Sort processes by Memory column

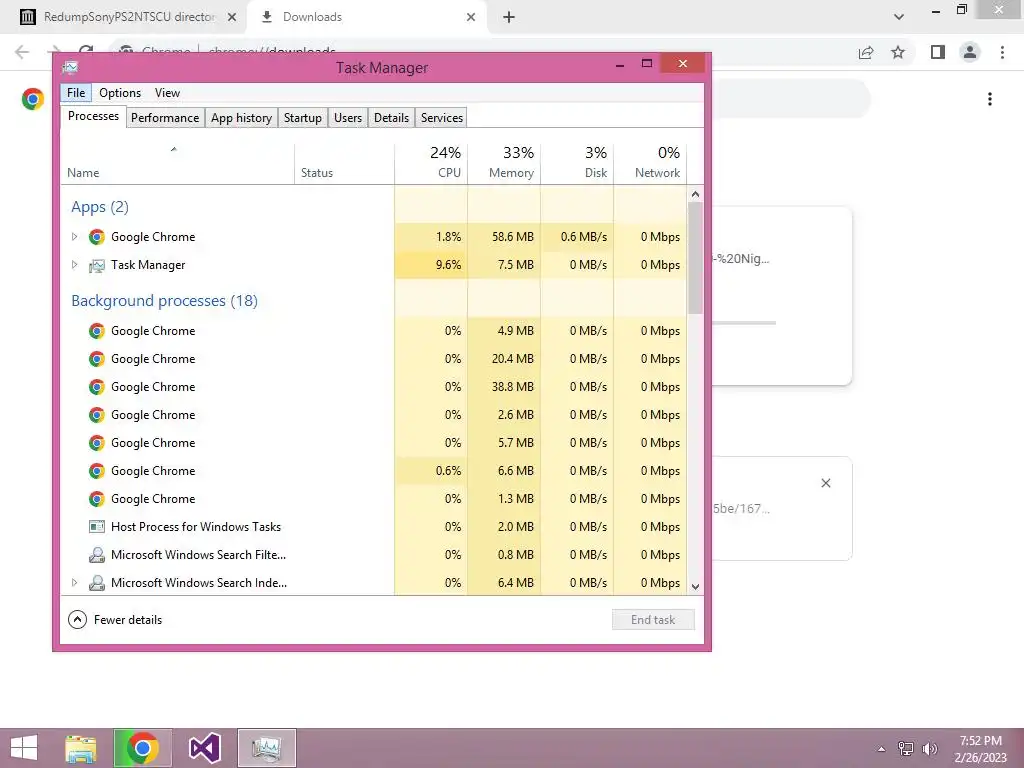504,162
